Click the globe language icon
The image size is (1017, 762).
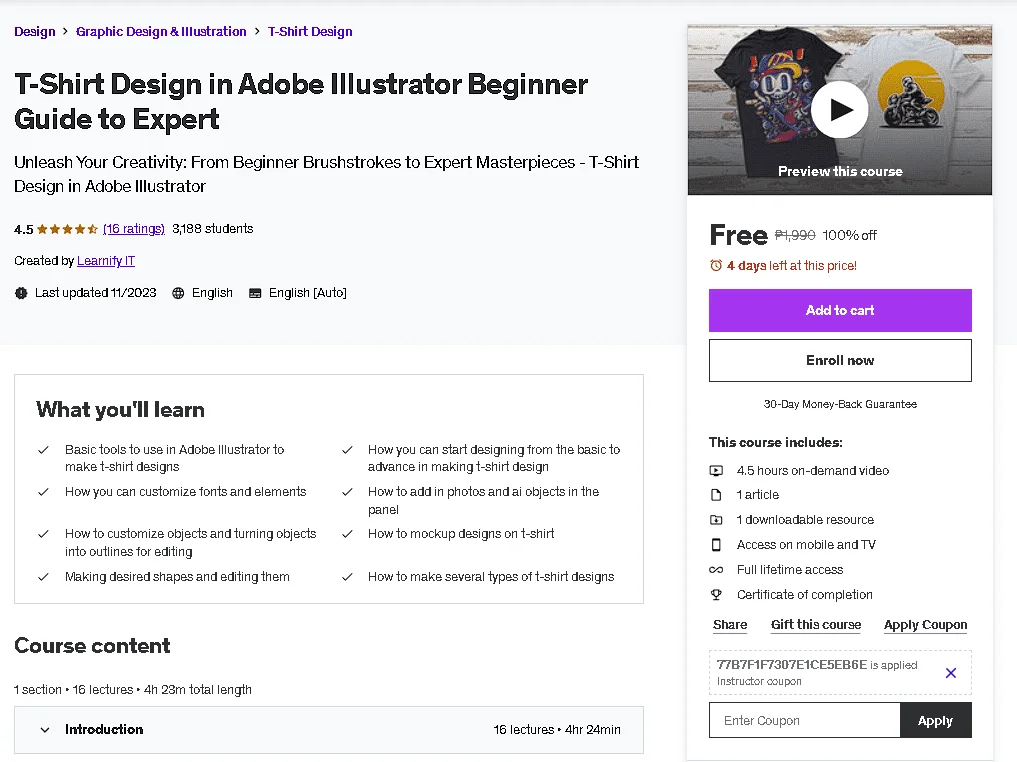pyautogui.click(x=178, y=293)
